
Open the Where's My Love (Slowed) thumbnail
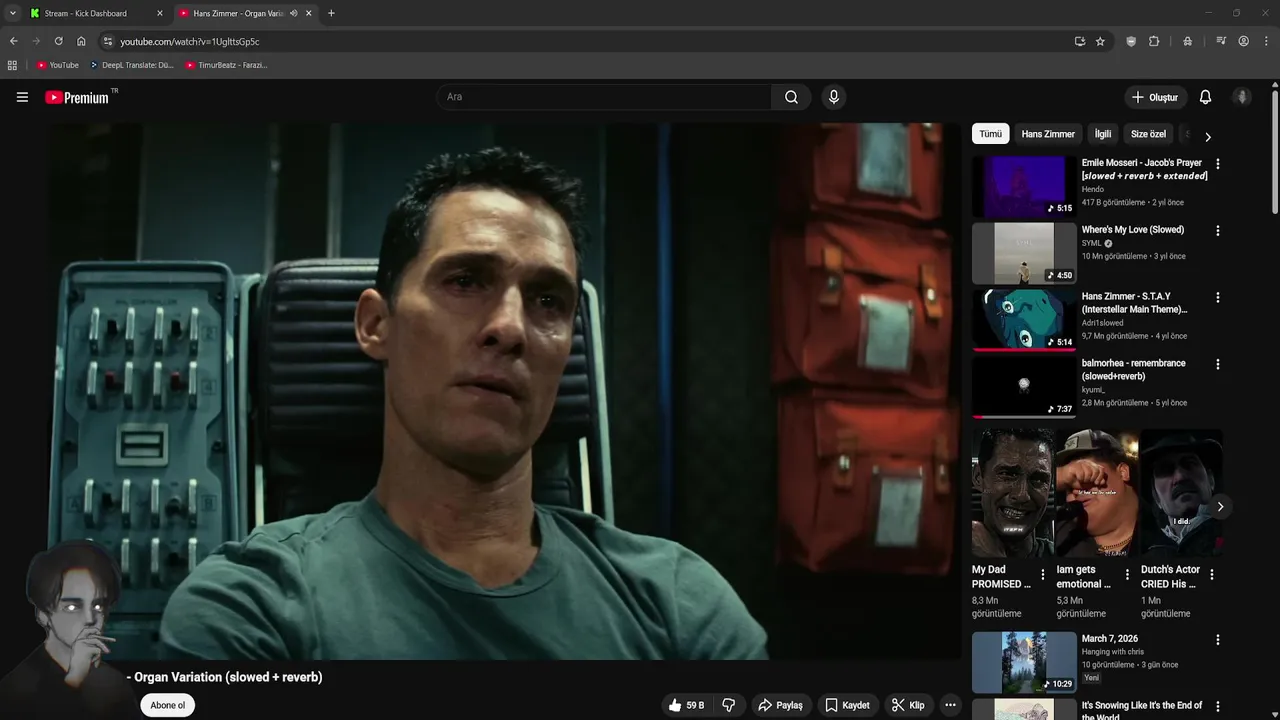(1024, 254)
